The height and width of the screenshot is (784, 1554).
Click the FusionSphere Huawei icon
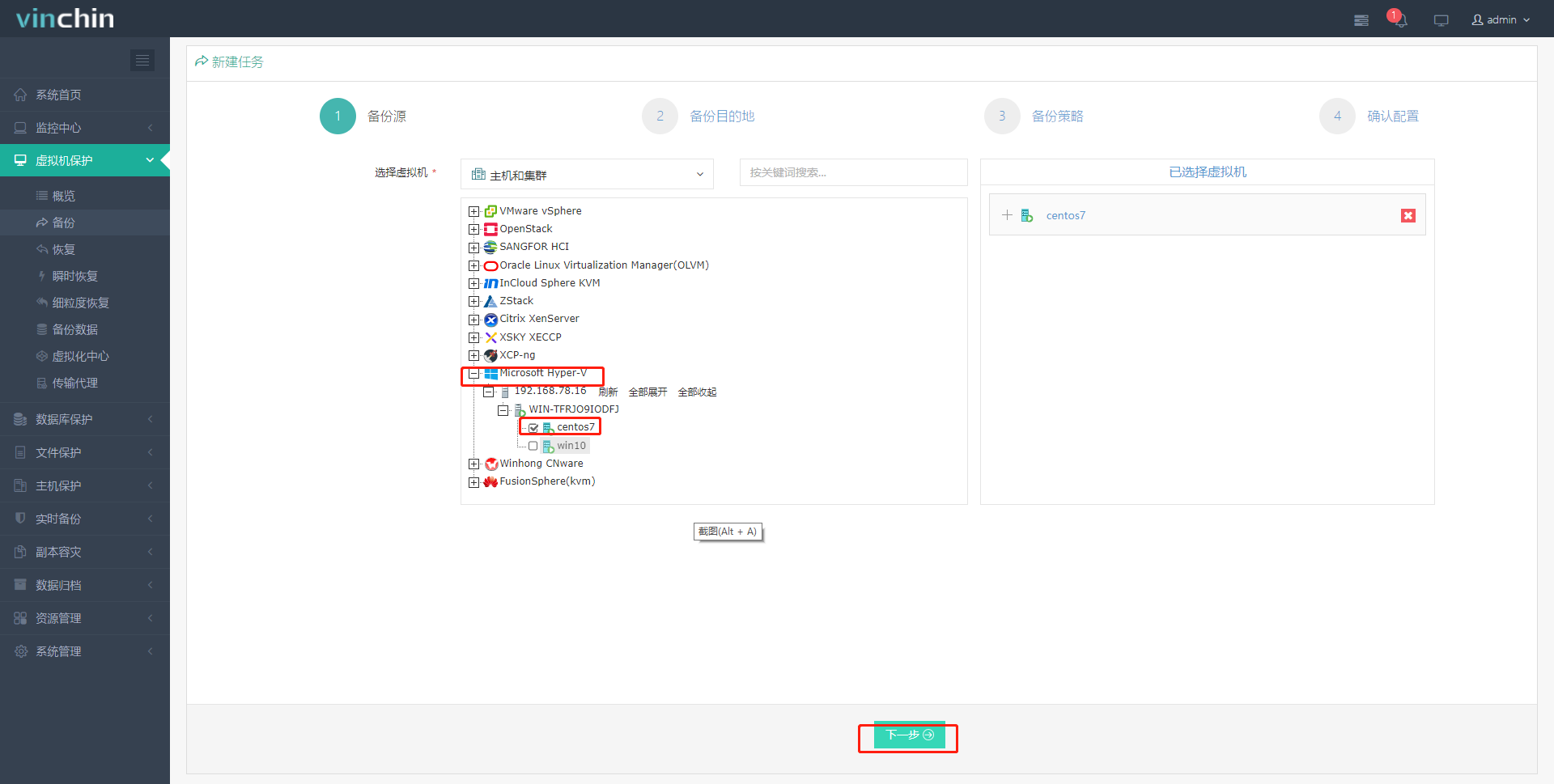pyautogui.click(x=490, y=481)
